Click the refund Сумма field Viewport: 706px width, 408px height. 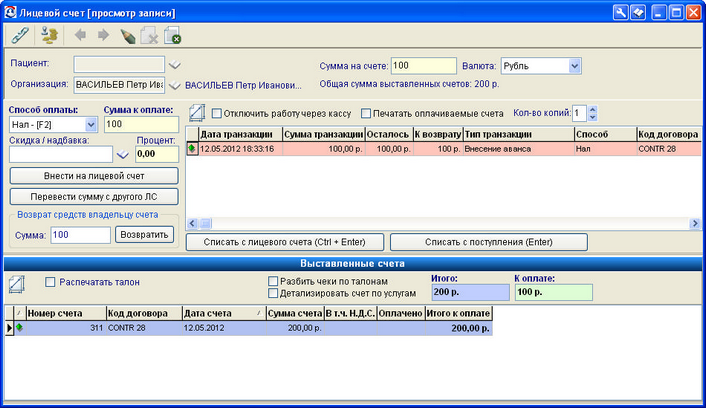(81, 235)
